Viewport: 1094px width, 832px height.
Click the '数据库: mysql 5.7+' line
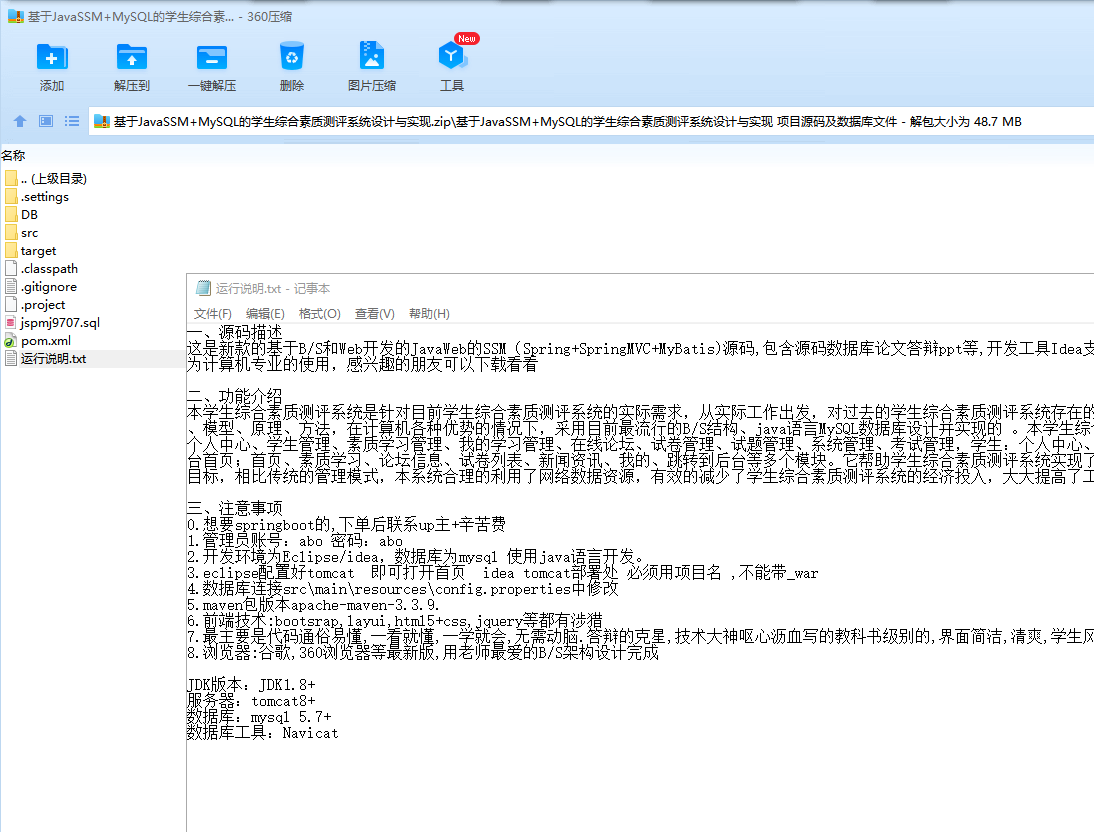(x=259, y=717)
